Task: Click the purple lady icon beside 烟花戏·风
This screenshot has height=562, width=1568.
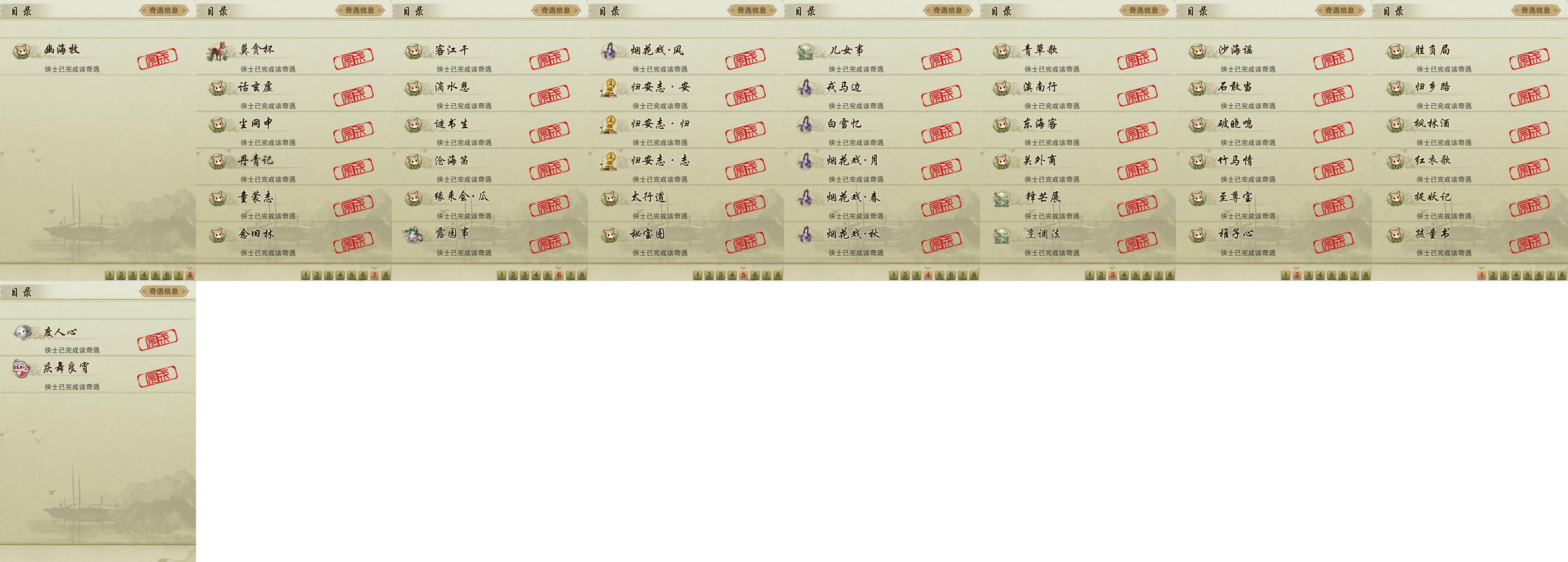Action: coord(608,51)
